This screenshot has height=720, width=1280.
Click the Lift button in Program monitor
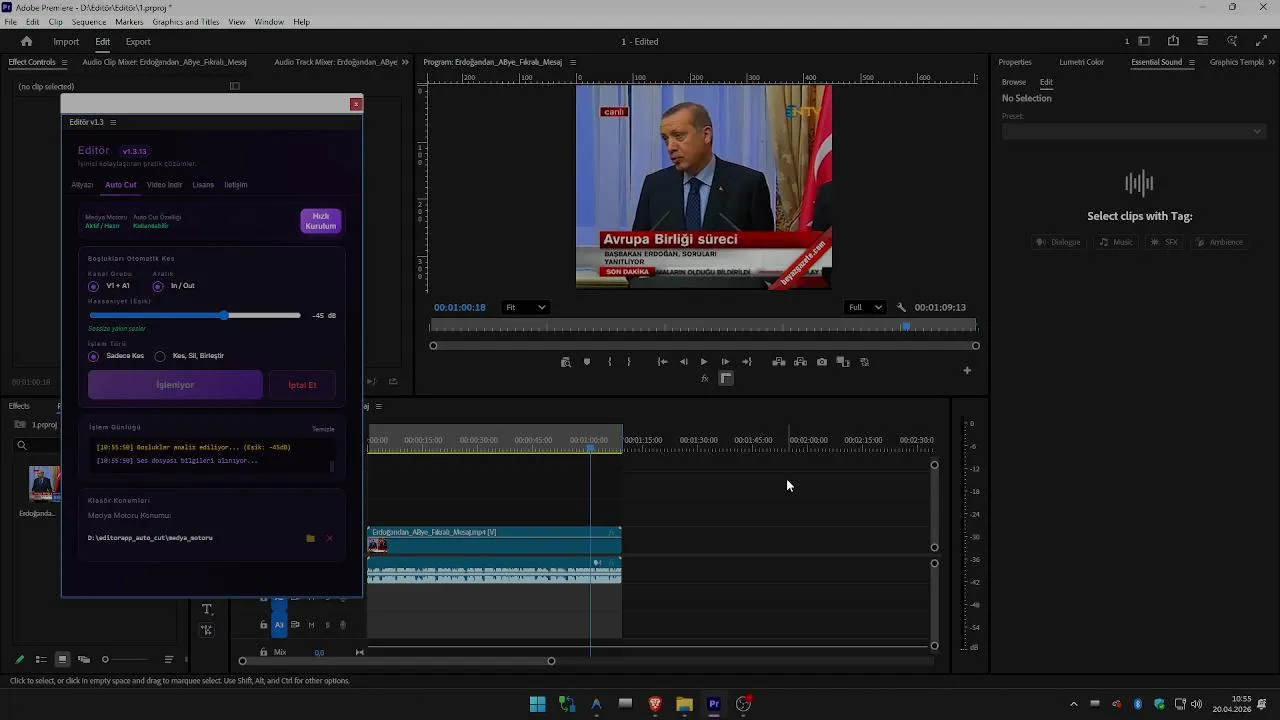(779, 362)
